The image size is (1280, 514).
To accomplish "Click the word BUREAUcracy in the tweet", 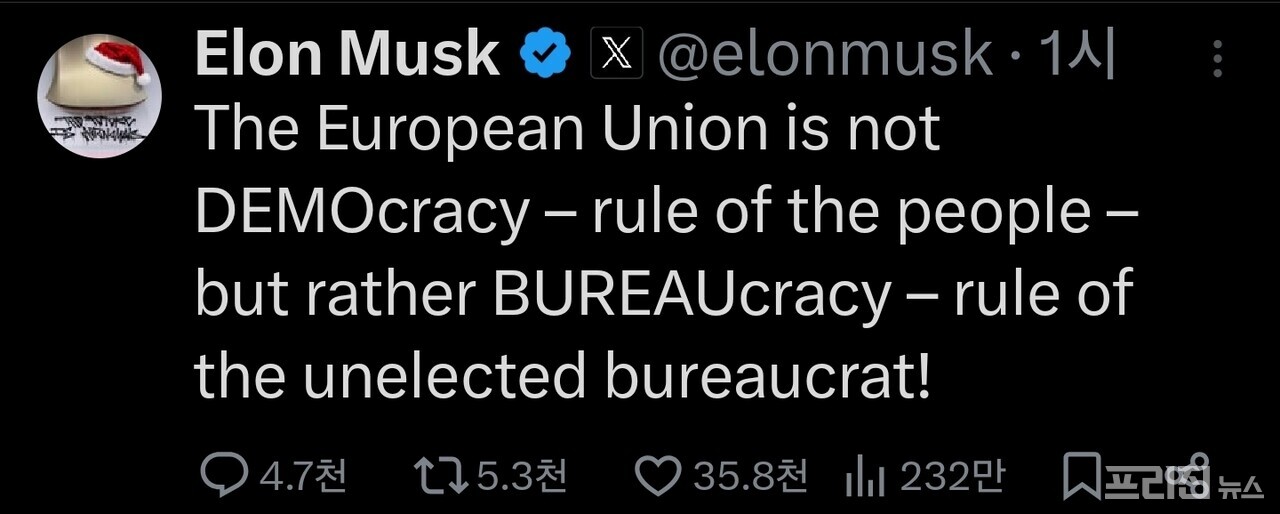I will click(x=692, y=293).
